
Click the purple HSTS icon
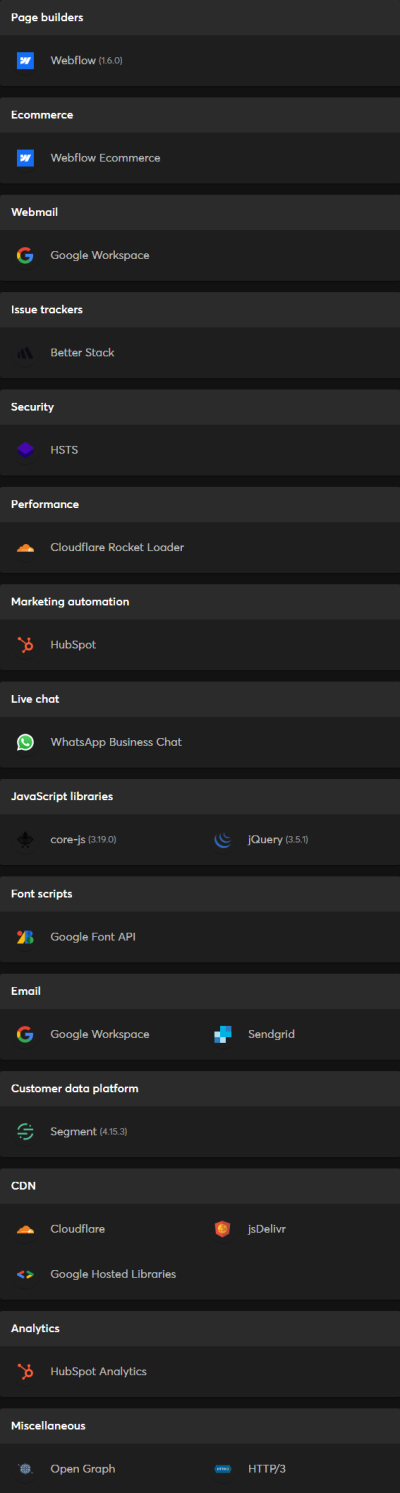(26, 450)
